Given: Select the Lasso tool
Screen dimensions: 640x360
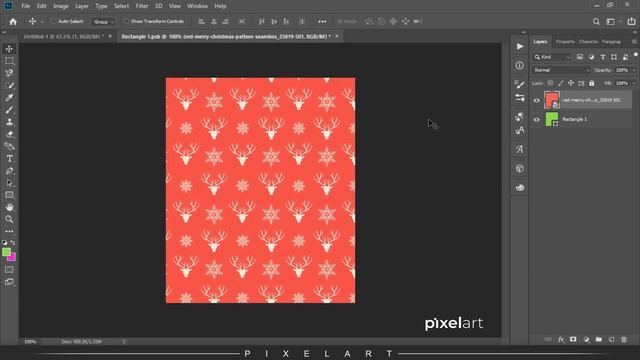Looking at the screenshot, I should pyautogui.click(x=9, y=73).
